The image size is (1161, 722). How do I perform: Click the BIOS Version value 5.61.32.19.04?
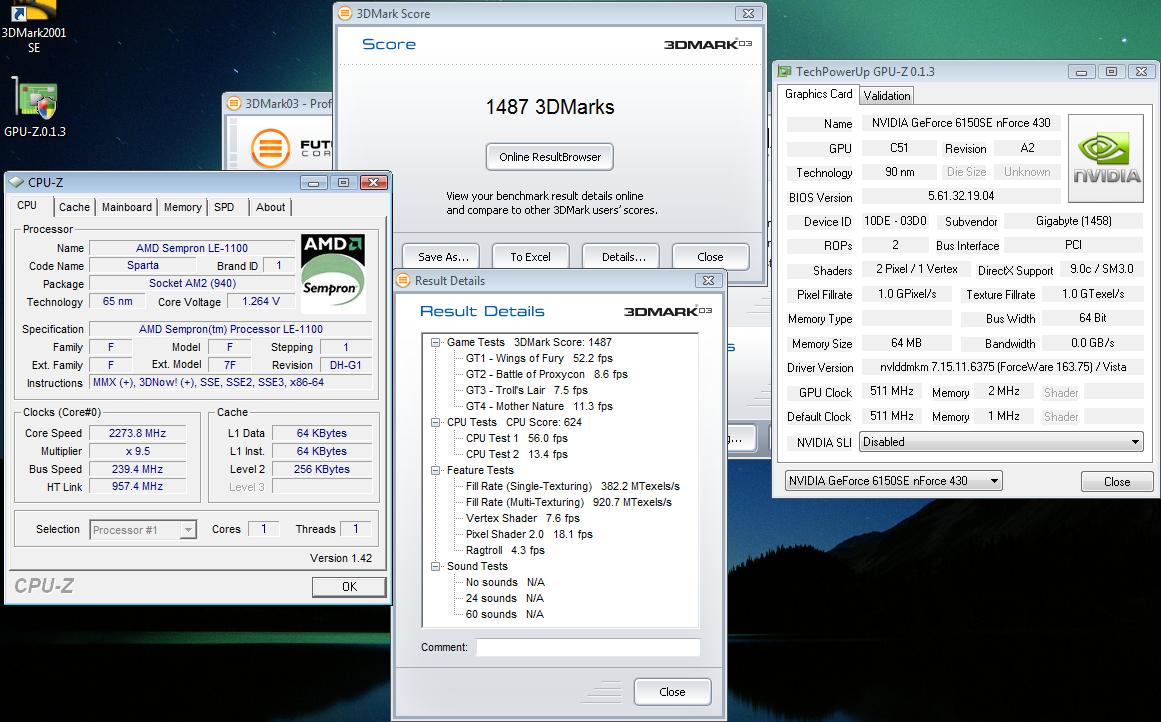click(x=961, y=196)
